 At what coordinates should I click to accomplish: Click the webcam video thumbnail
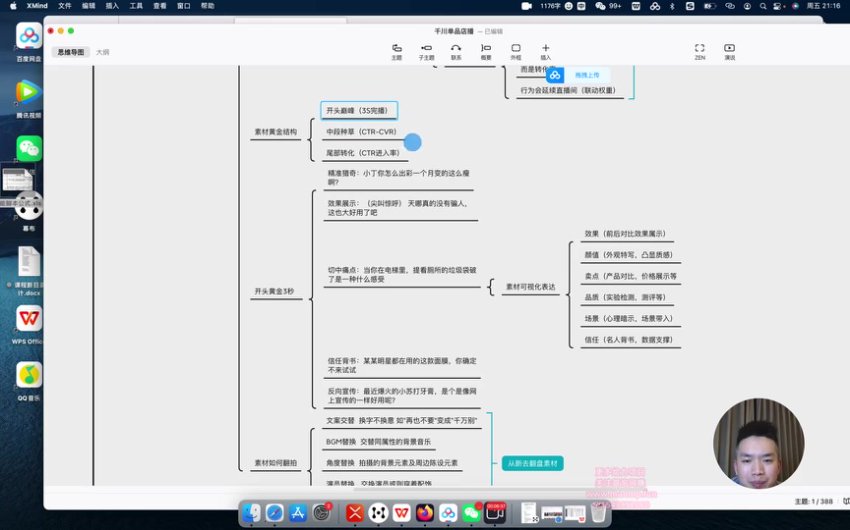(759, 443)
